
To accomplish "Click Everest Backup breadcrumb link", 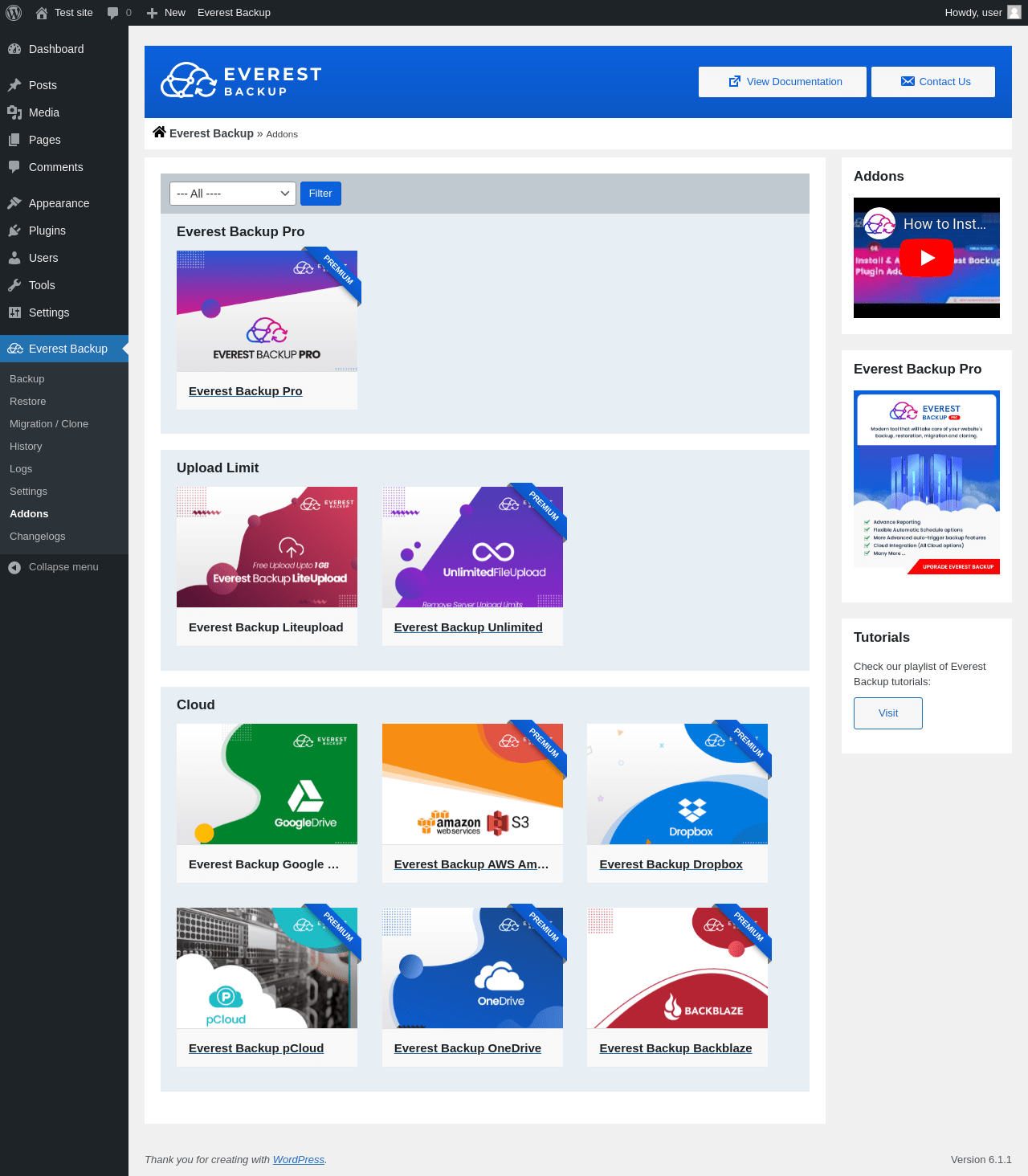I will click(211, 133).
